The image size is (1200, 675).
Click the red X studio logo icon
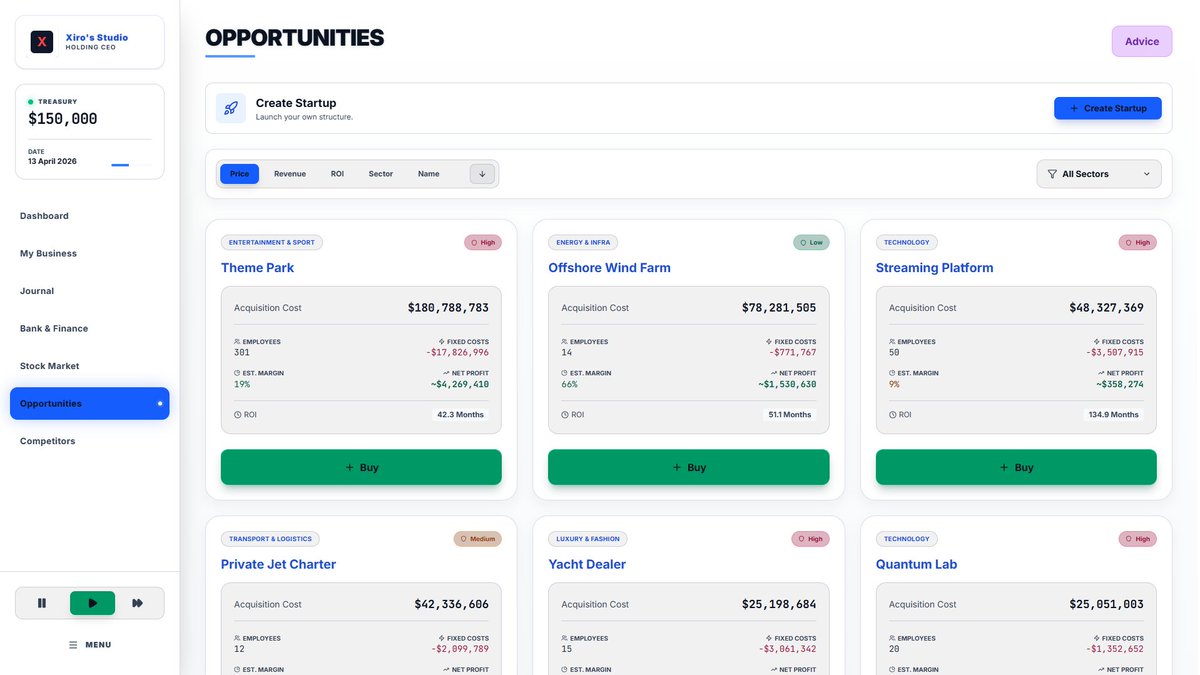pos(42,42)
